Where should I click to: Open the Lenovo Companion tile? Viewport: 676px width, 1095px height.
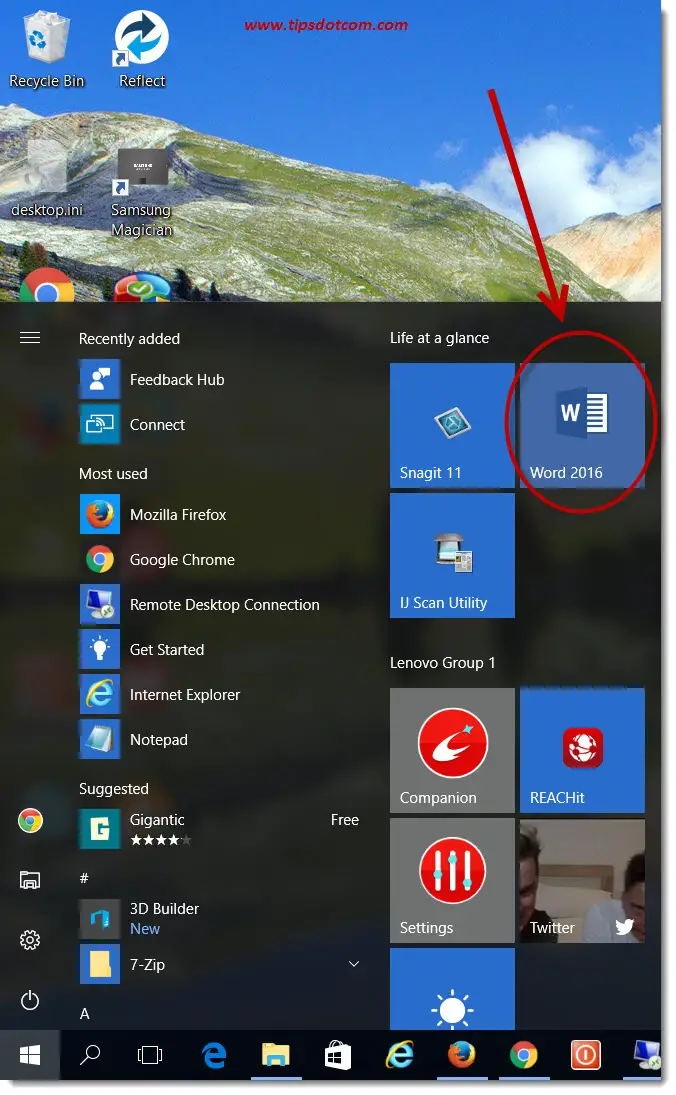coord(452,751)
